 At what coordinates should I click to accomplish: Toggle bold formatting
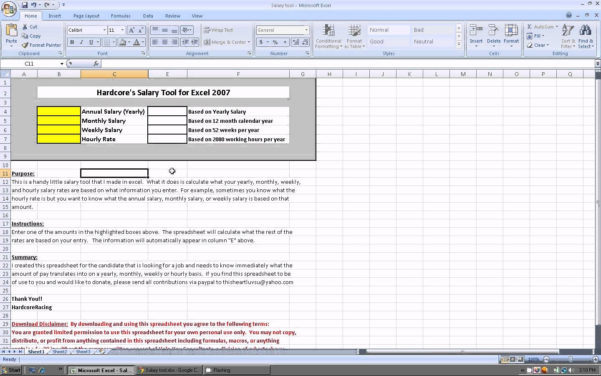point(72,42)
